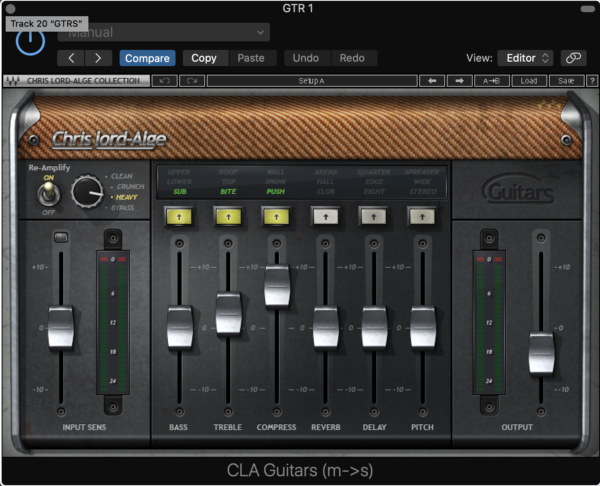This screenshot has width=600, height=486.
Task: Click the TREBLE mode arrow button
Action: click(228, 217)
